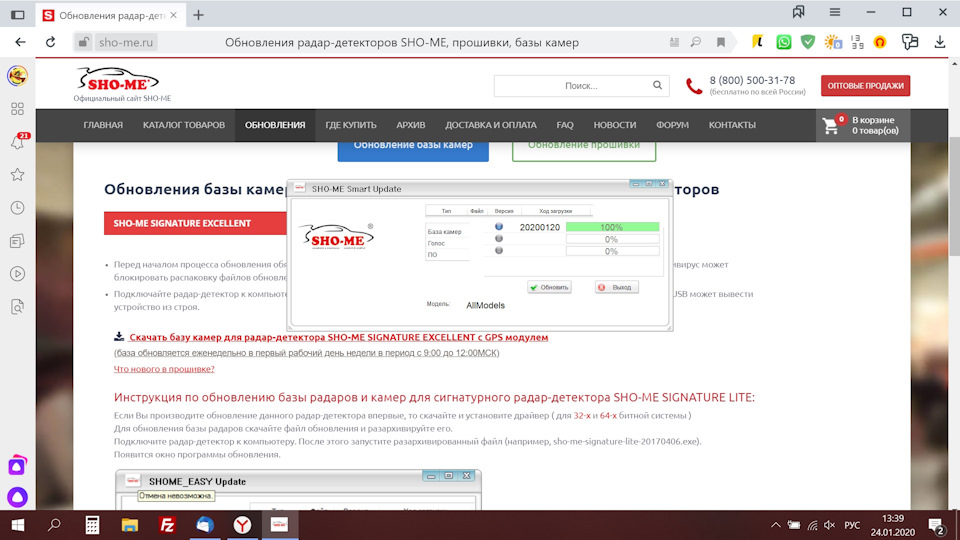Launch Alice assistant purple circle icon
The image size is (960, 540).
click(17, 497)
